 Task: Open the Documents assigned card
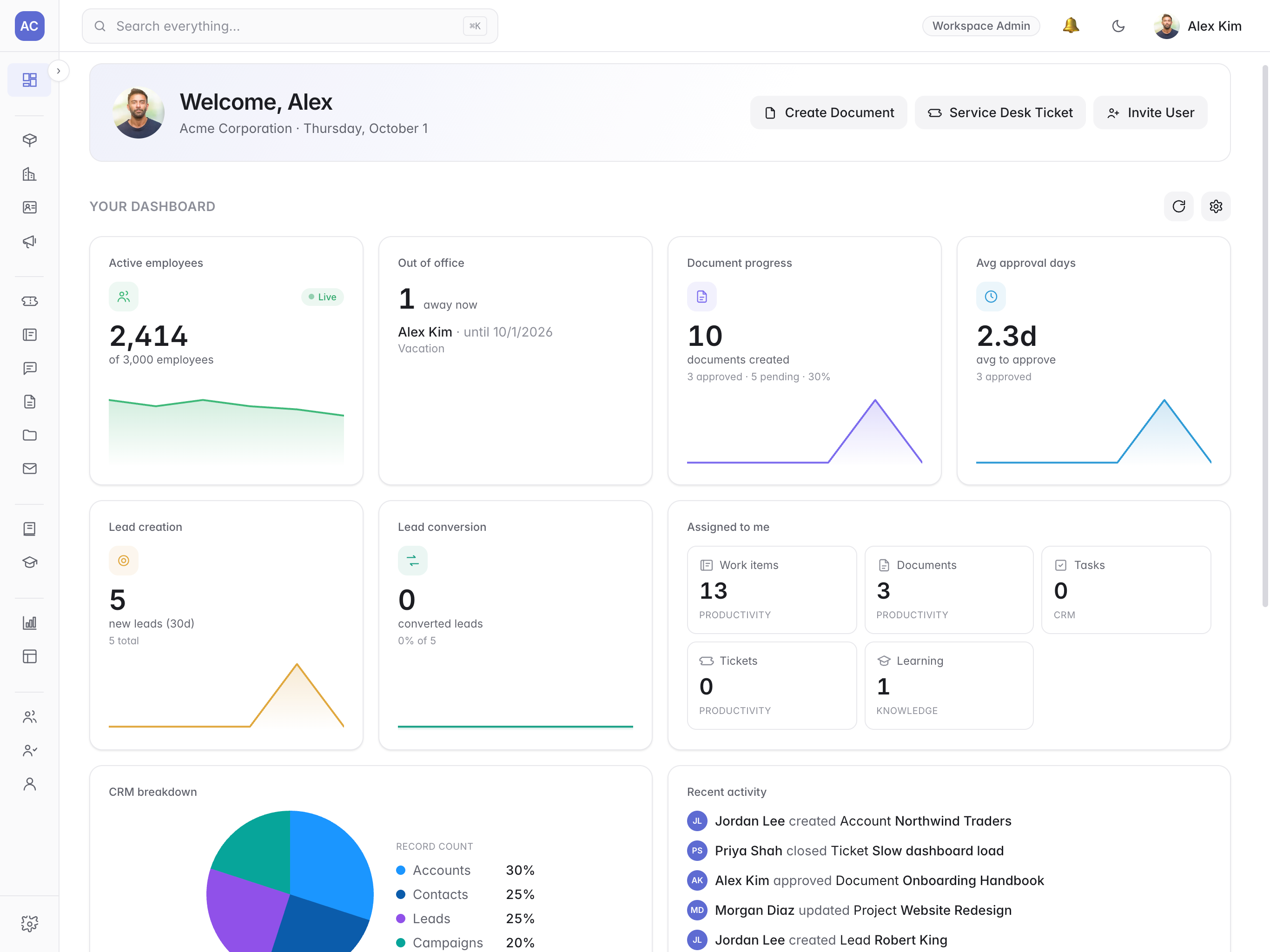pos(948,590)
